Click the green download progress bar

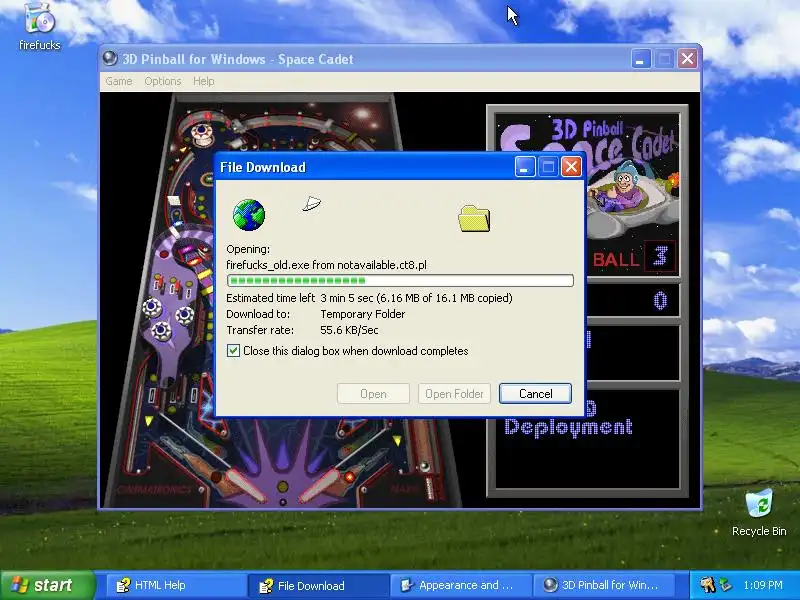point(400,280)
